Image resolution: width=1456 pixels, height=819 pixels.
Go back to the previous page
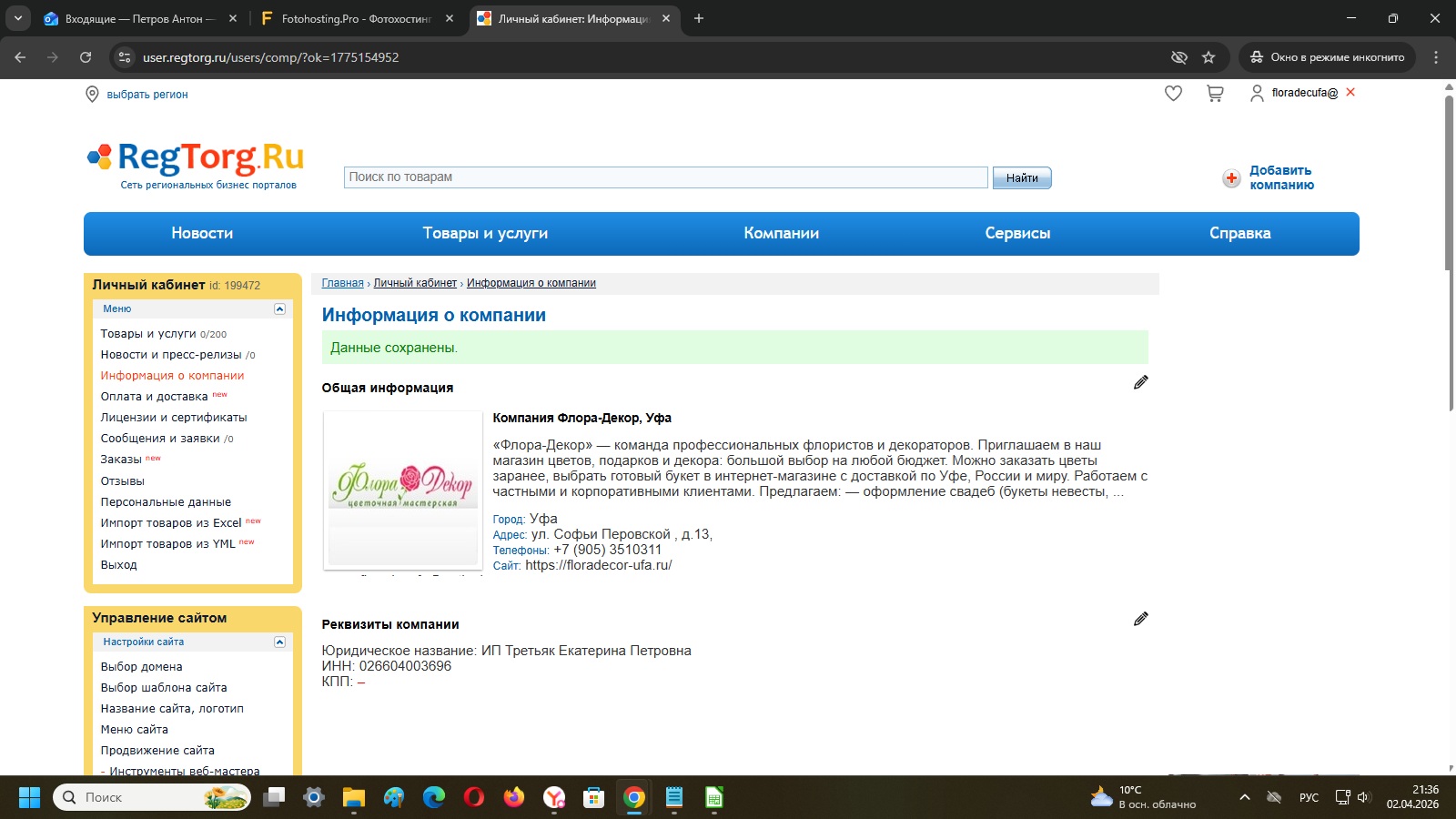(20, 57)
